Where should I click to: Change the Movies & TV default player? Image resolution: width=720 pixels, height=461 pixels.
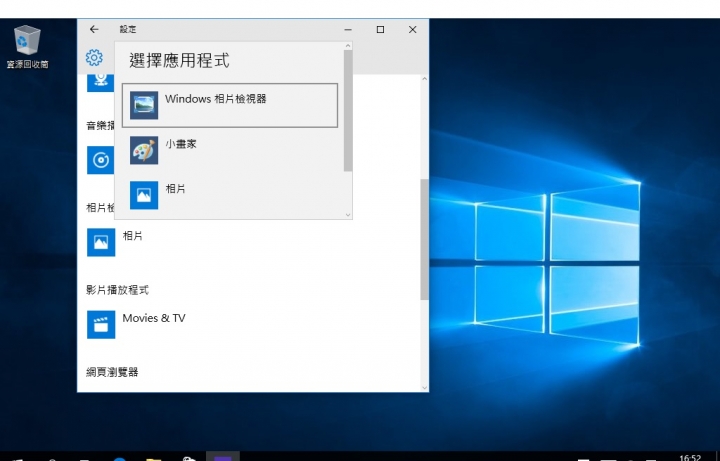(x=136, y=324)
